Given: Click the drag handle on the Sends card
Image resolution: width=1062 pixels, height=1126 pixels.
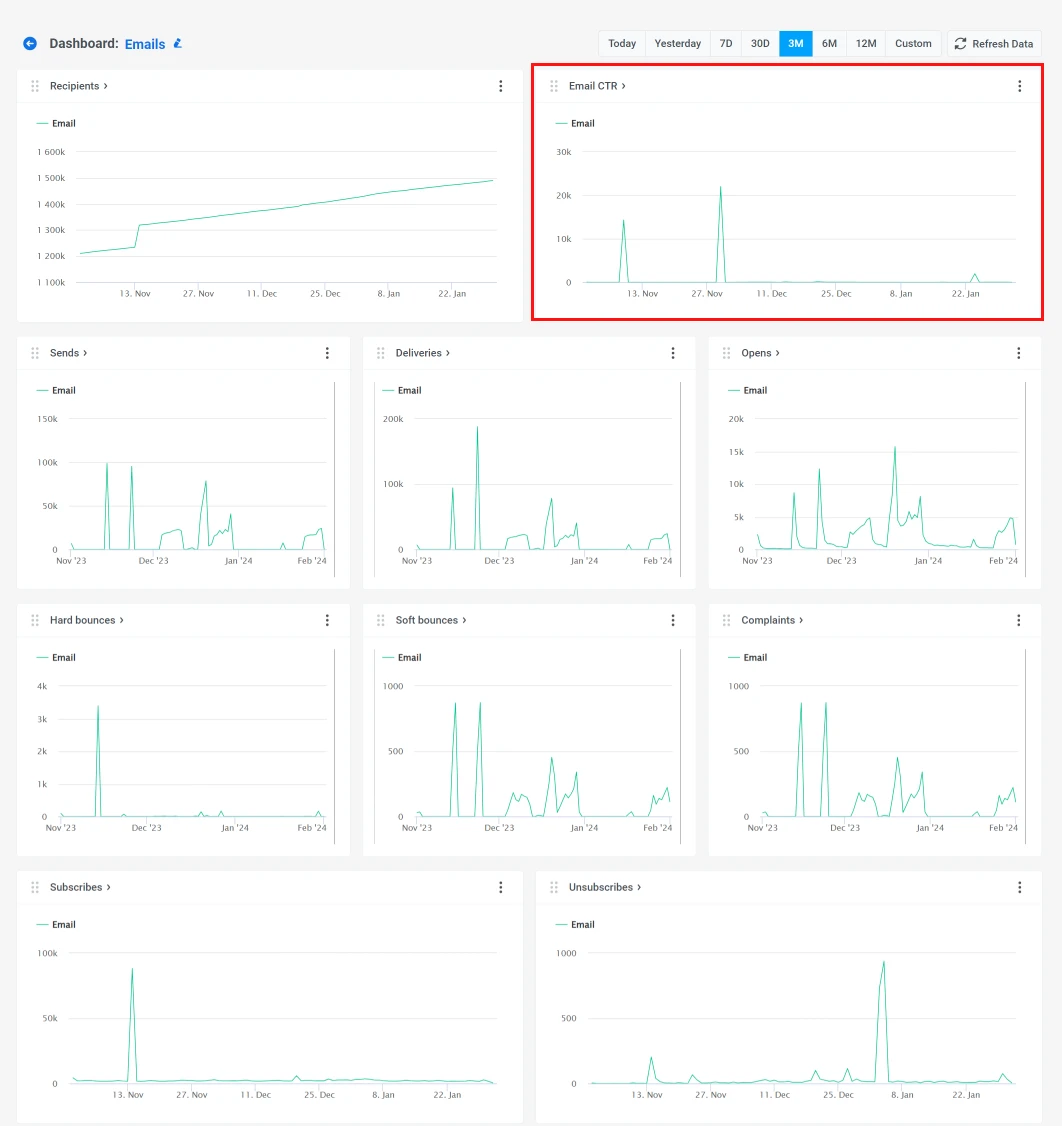Looking at the screenshot, I should [x=35, y=353].
